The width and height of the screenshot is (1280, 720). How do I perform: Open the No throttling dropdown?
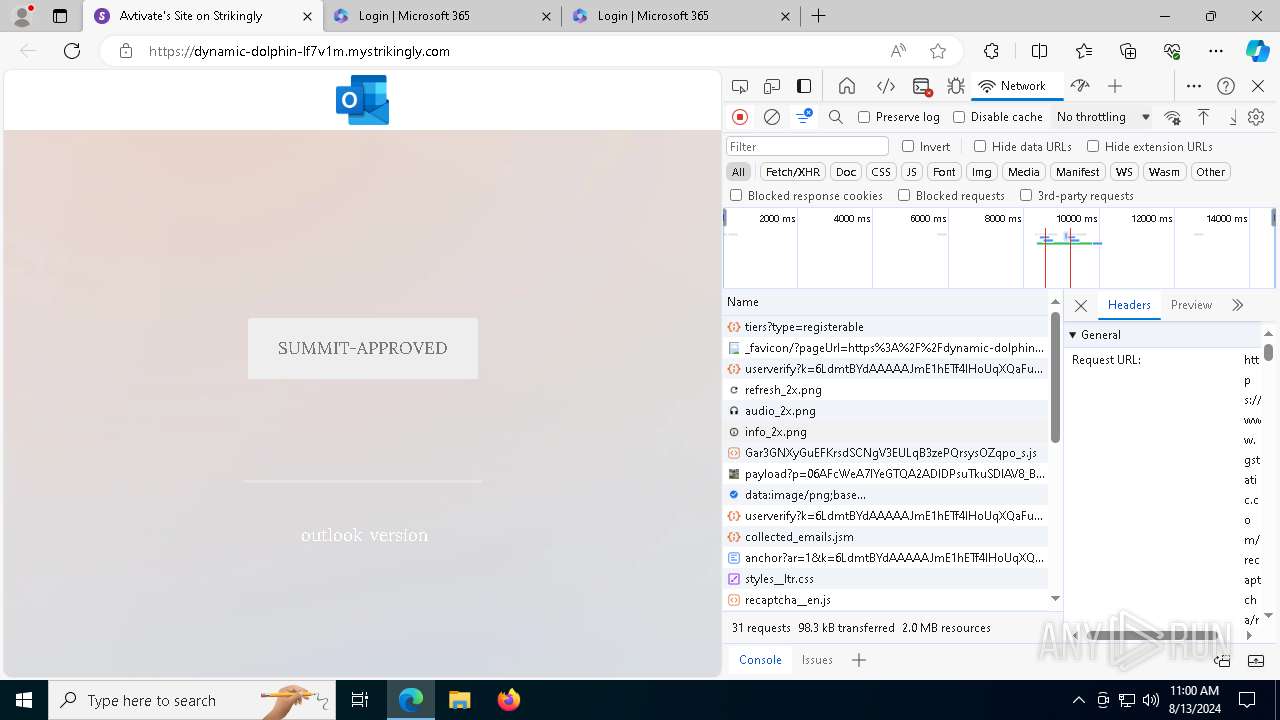(x=1103, y=117)
